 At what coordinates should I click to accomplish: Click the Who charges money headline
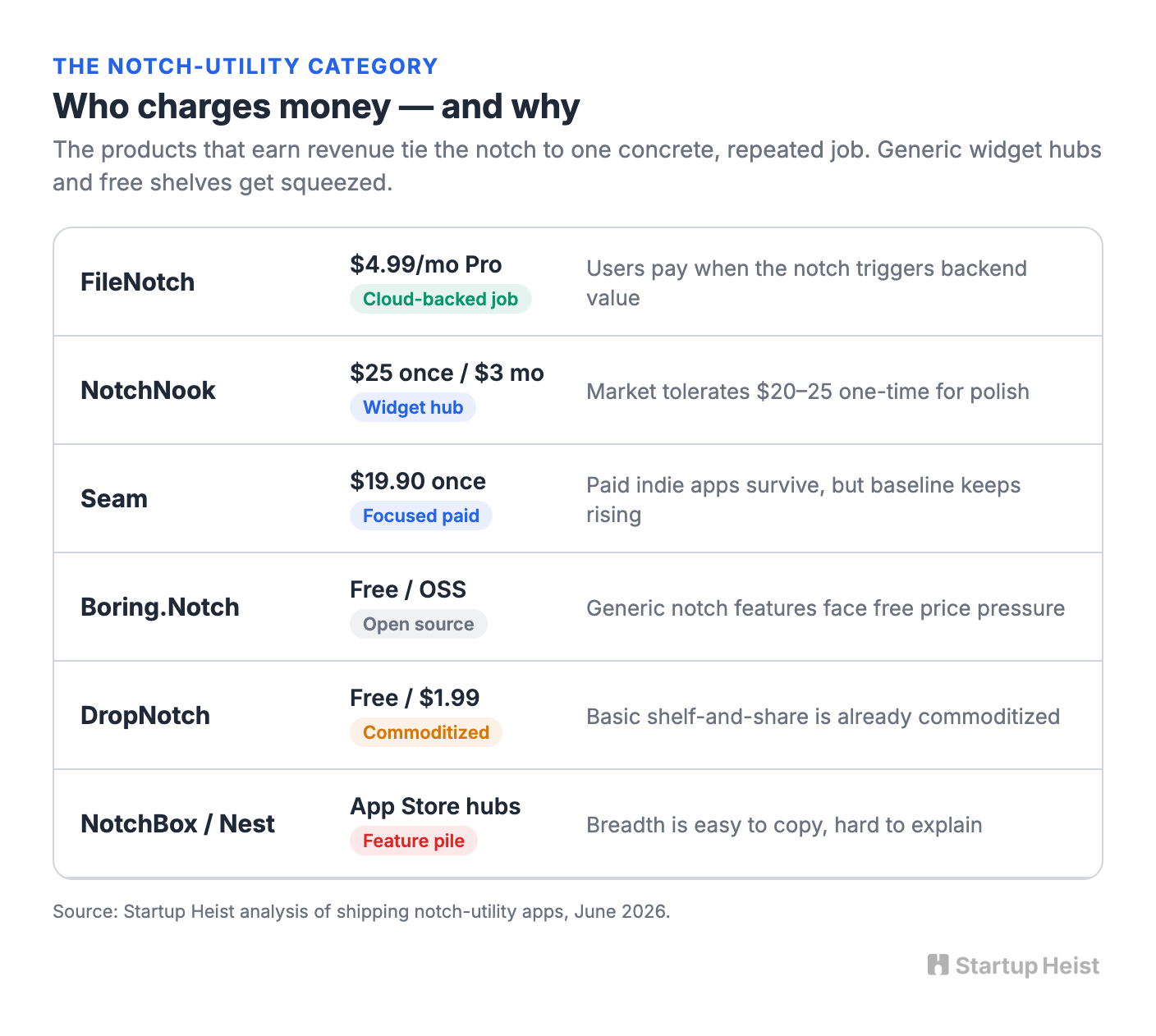(x=317, y=106)
